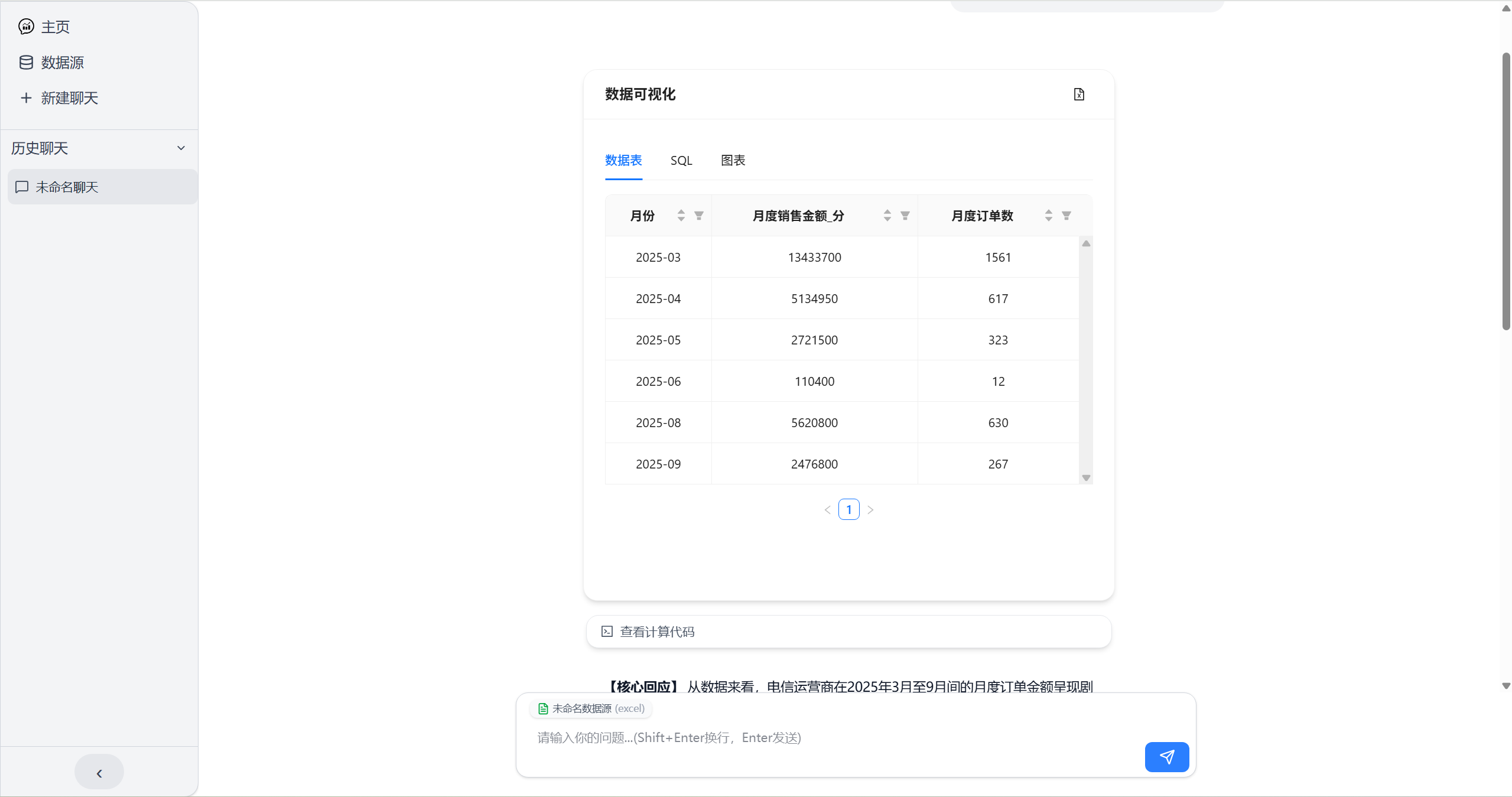The height and width of the screenshot is (797, 1512).
Task: Click the table's scroll down arrow
Action: [x=1085, y=477]
